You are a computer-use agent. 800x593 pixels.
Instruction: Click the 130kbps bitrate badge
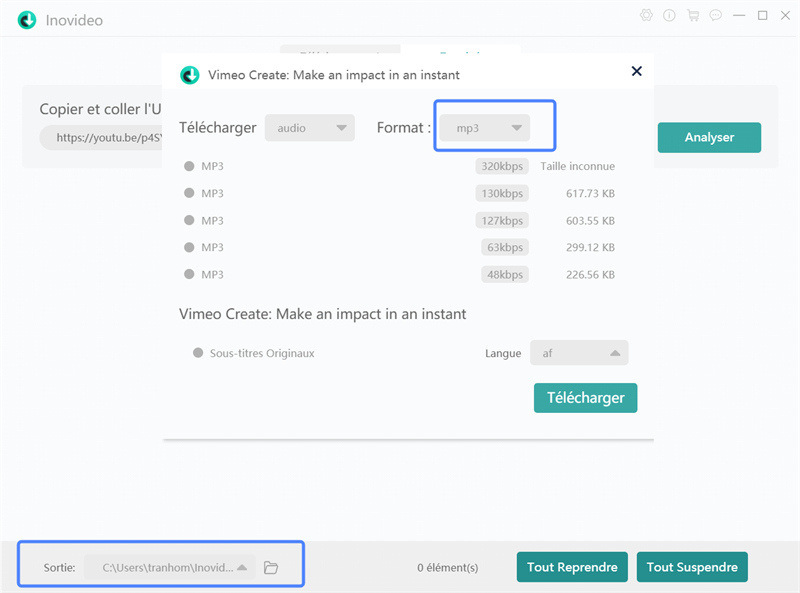click(x=502, y=193)
